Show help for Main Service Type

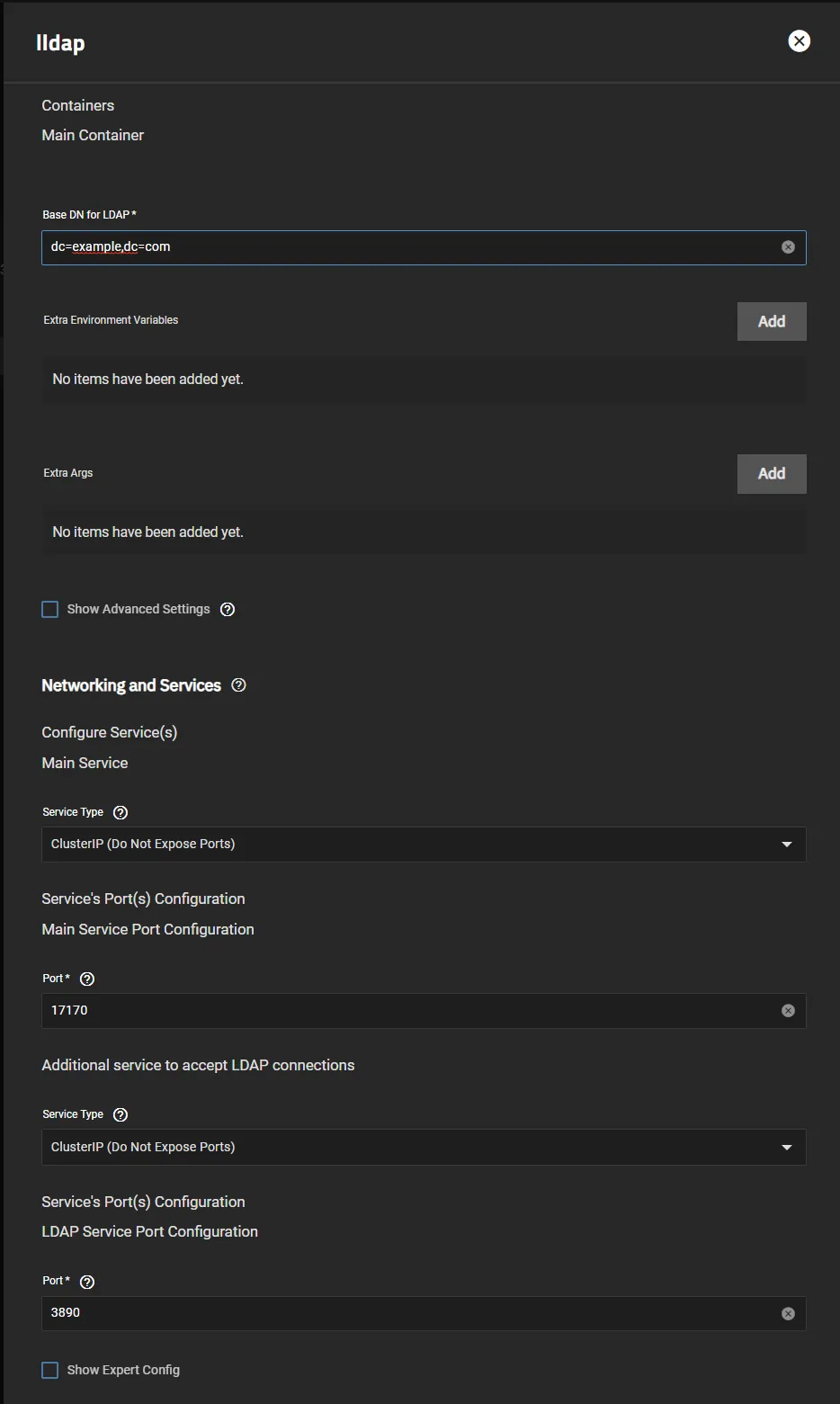pyautogui.click(x=121, y=812)
